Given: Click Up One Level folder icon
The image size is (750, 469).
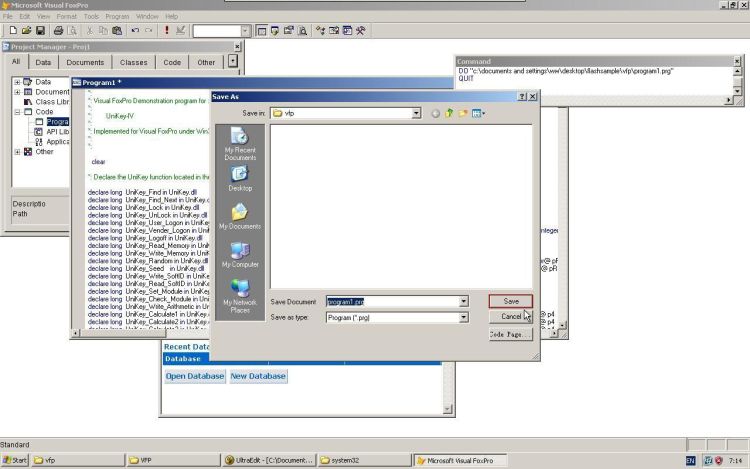Looking at the screenshot, I should click(x=449, y=113).
